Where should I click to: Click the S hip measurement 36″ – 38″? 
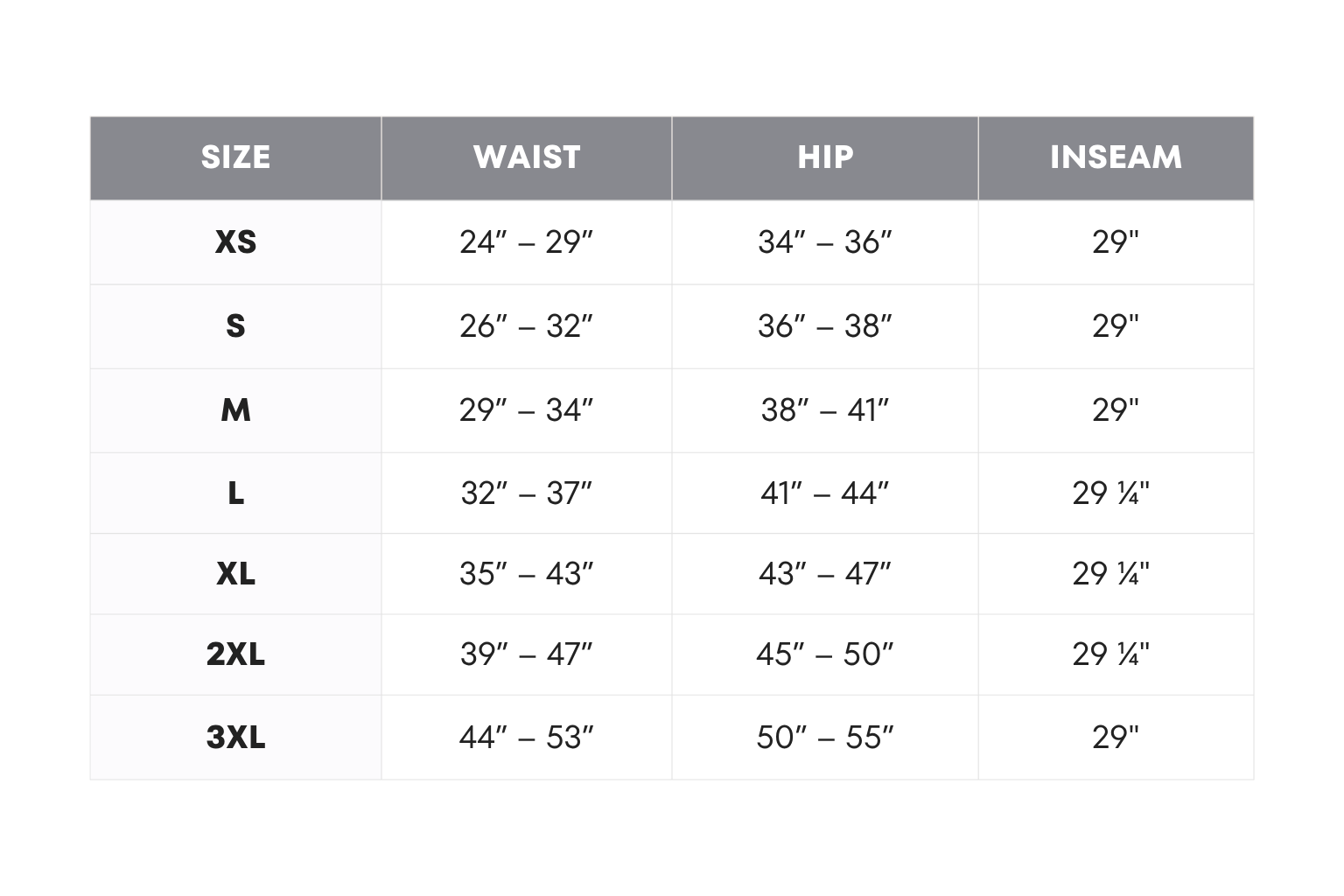point(825,326)
